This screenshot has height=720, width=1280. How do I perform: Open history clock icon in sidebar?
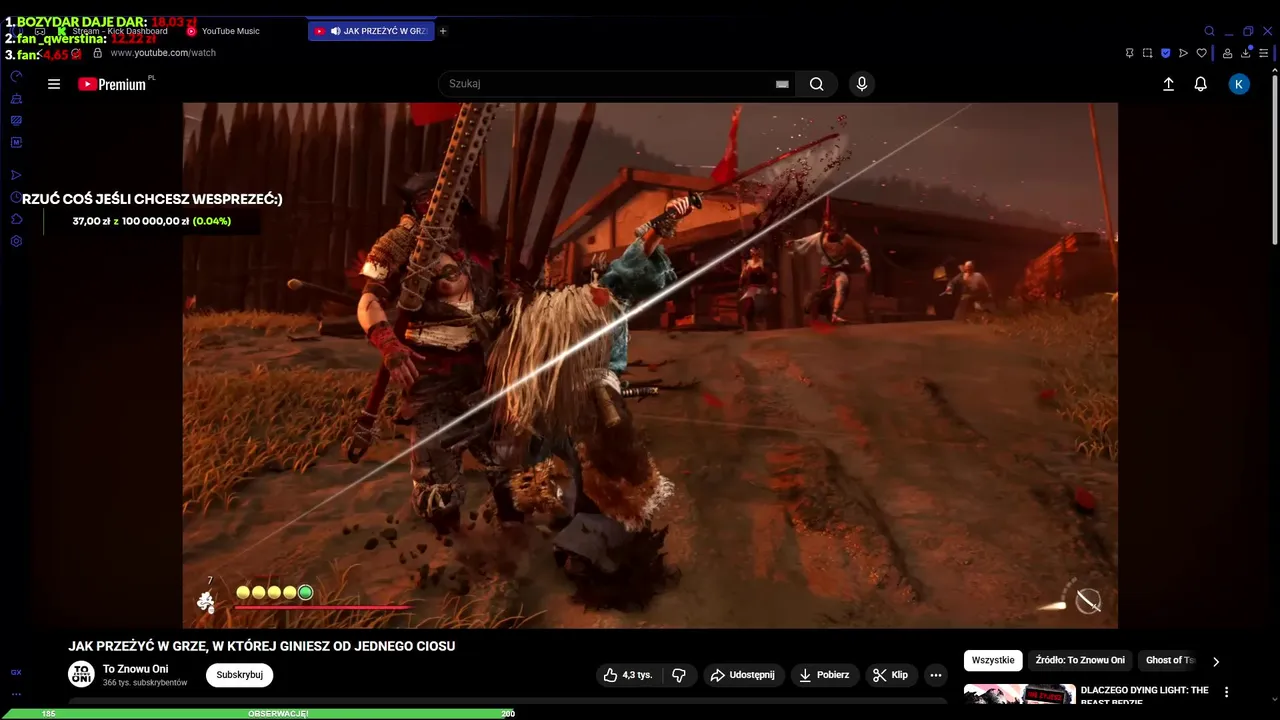tap(16, 197)
